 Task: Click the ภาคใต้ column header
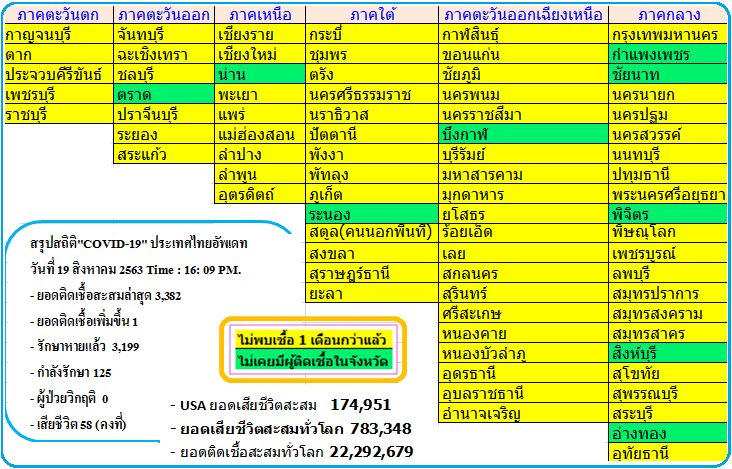pos(372,15)
